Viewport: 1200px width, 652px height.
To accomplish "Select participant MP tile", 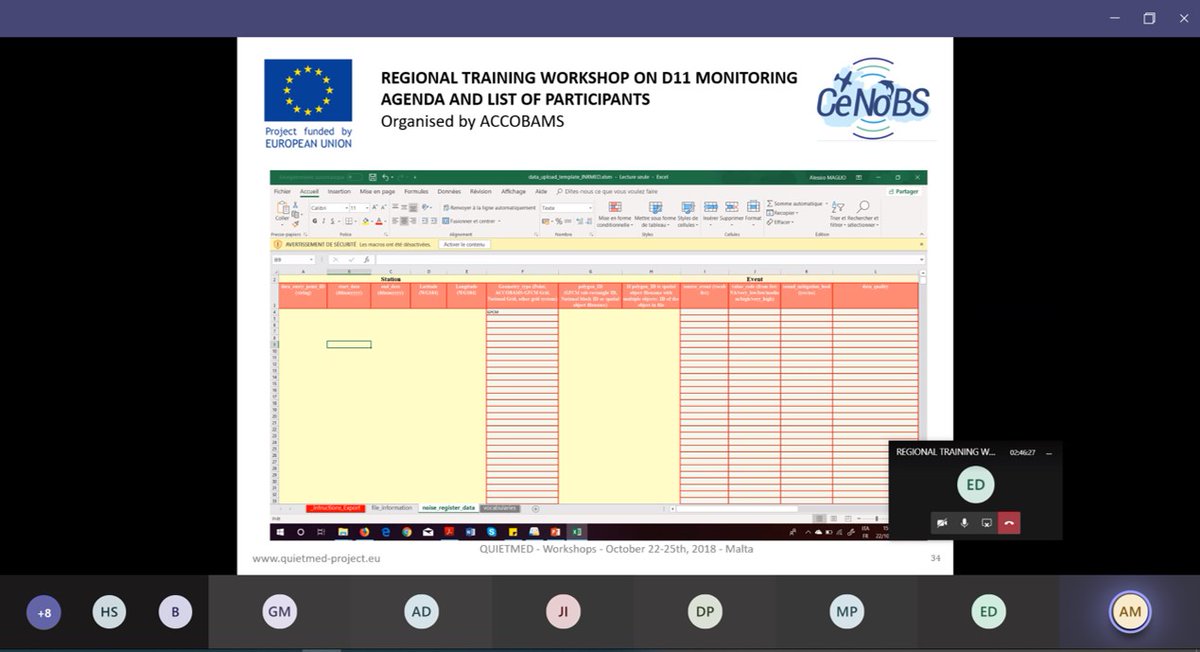I will click(x=846, y=612).
